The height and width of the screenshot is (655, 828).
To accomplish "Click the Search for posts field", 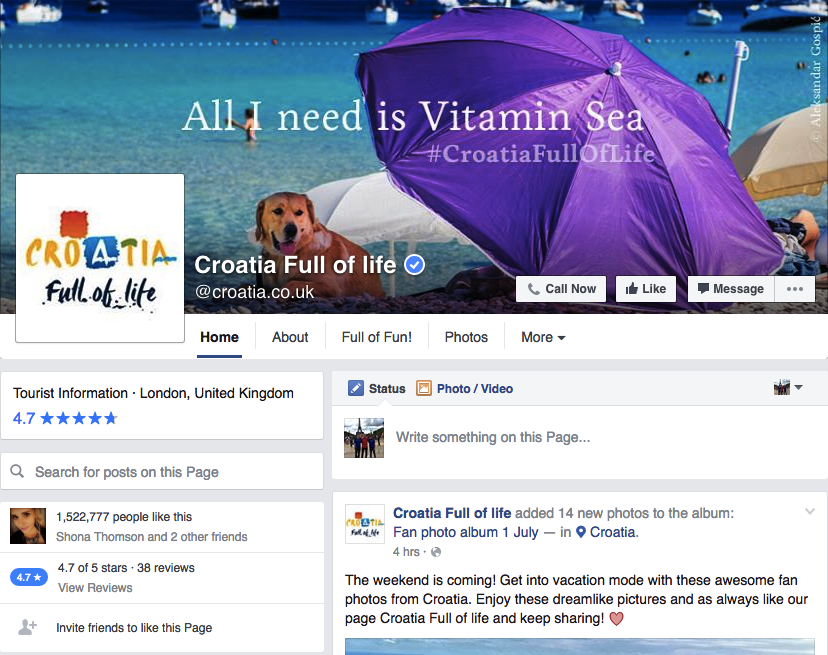I will pos(162,471).
